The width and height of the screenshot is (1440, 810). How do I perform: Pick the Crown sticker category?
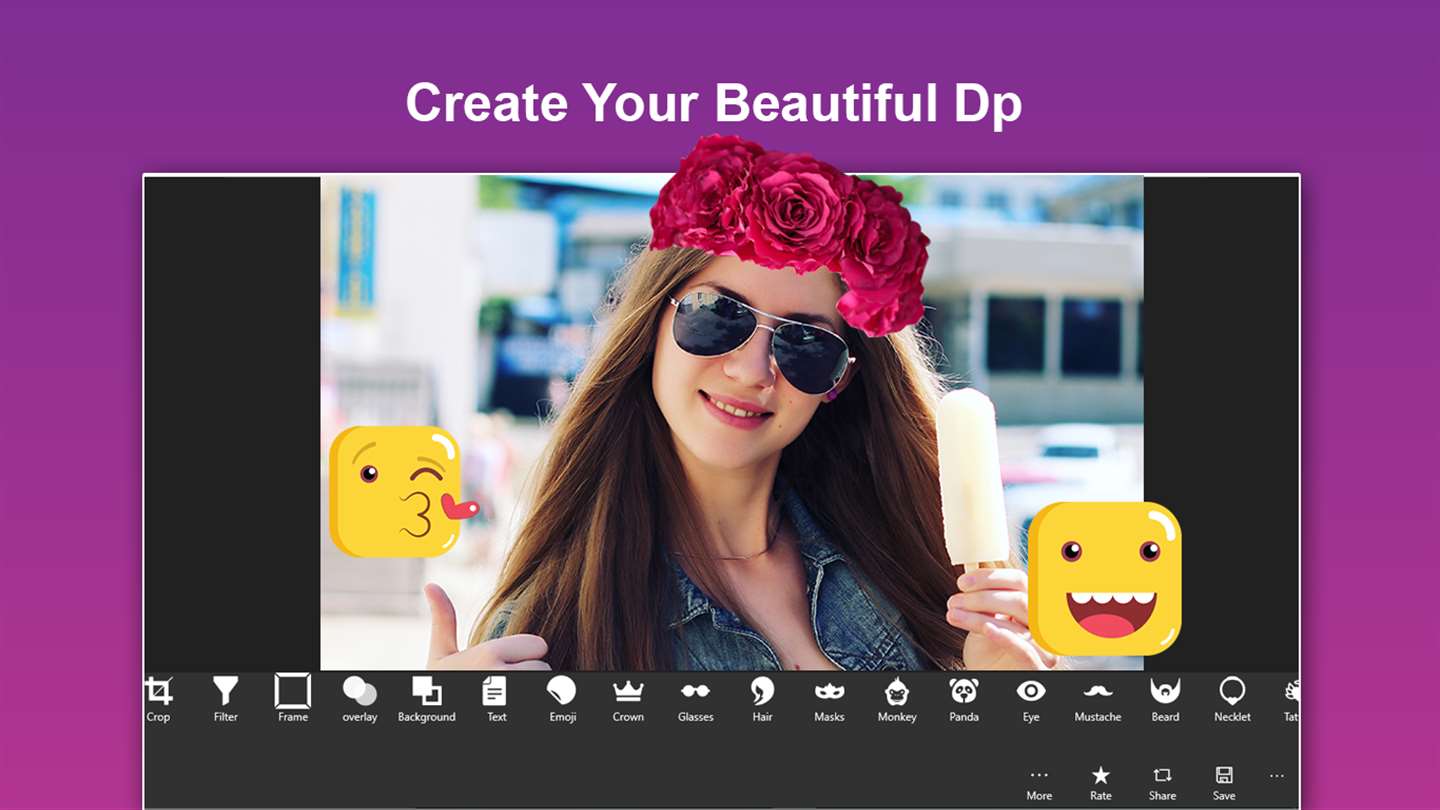coord(628,699)
